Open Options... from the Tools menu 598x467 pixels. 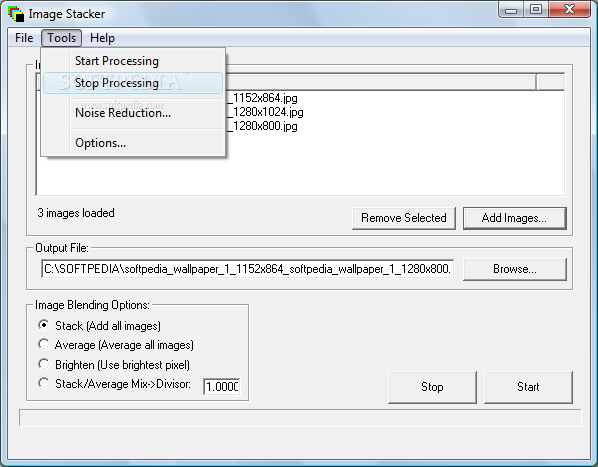pos(133,143)
